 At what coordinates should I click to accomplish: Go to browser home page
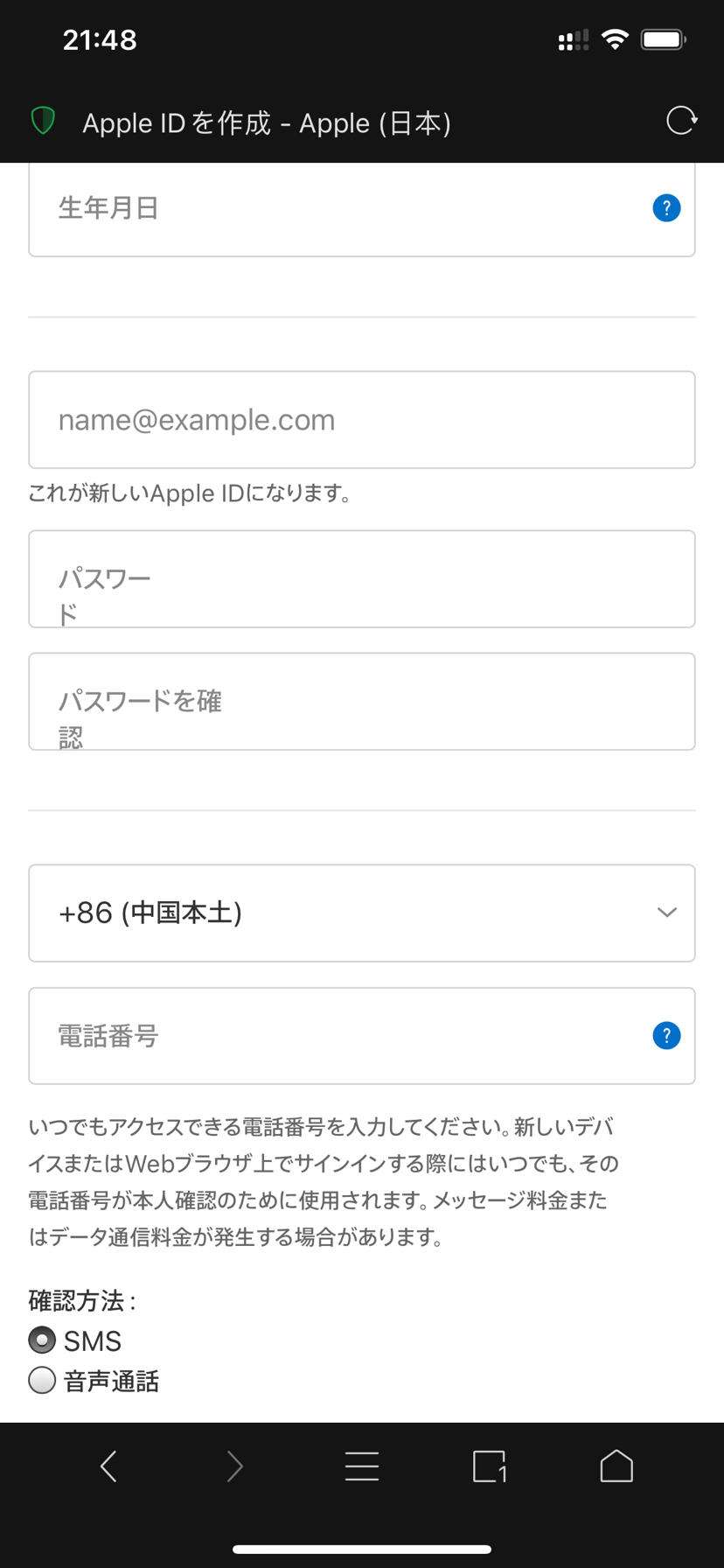tap(616, 1466)
